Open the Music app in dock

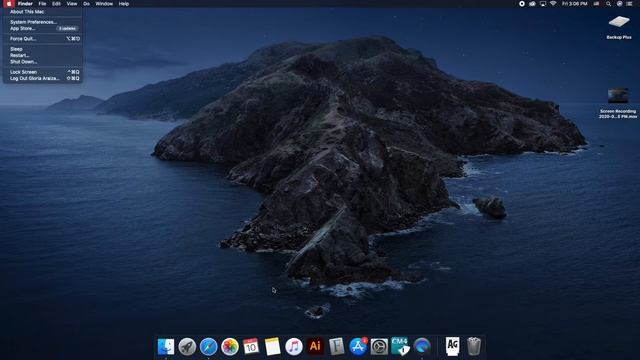point(293,347)
